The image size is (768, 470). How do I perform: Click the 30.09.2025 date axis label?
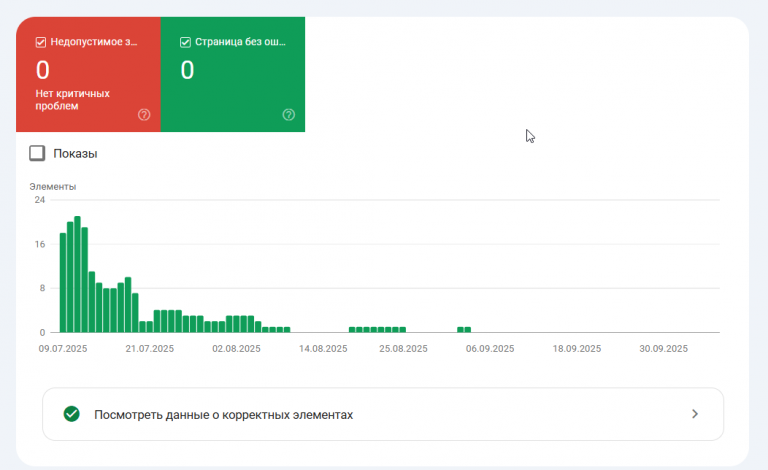664,349
